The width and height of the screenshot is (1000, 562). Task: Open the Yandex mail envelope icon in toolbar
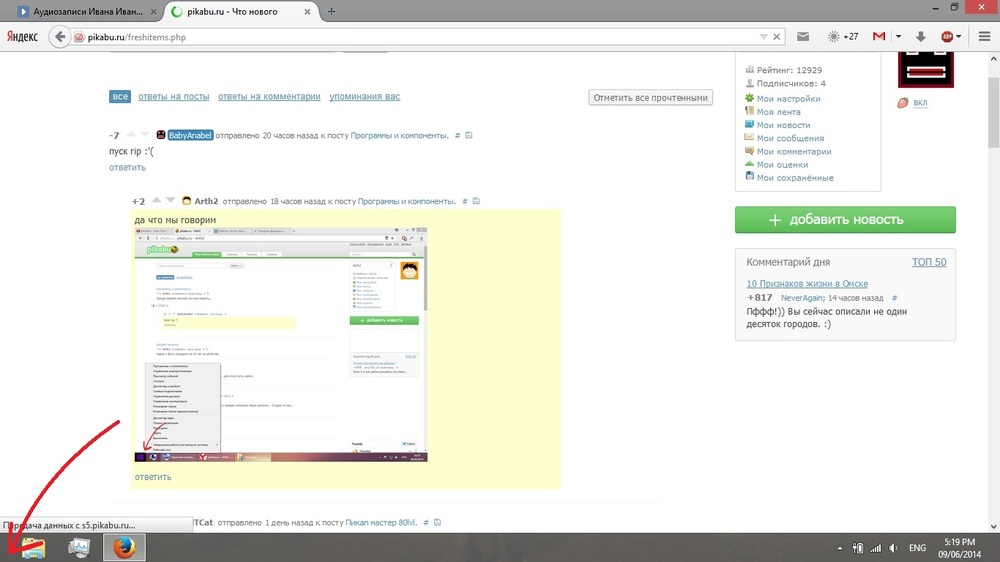(802, 37)
